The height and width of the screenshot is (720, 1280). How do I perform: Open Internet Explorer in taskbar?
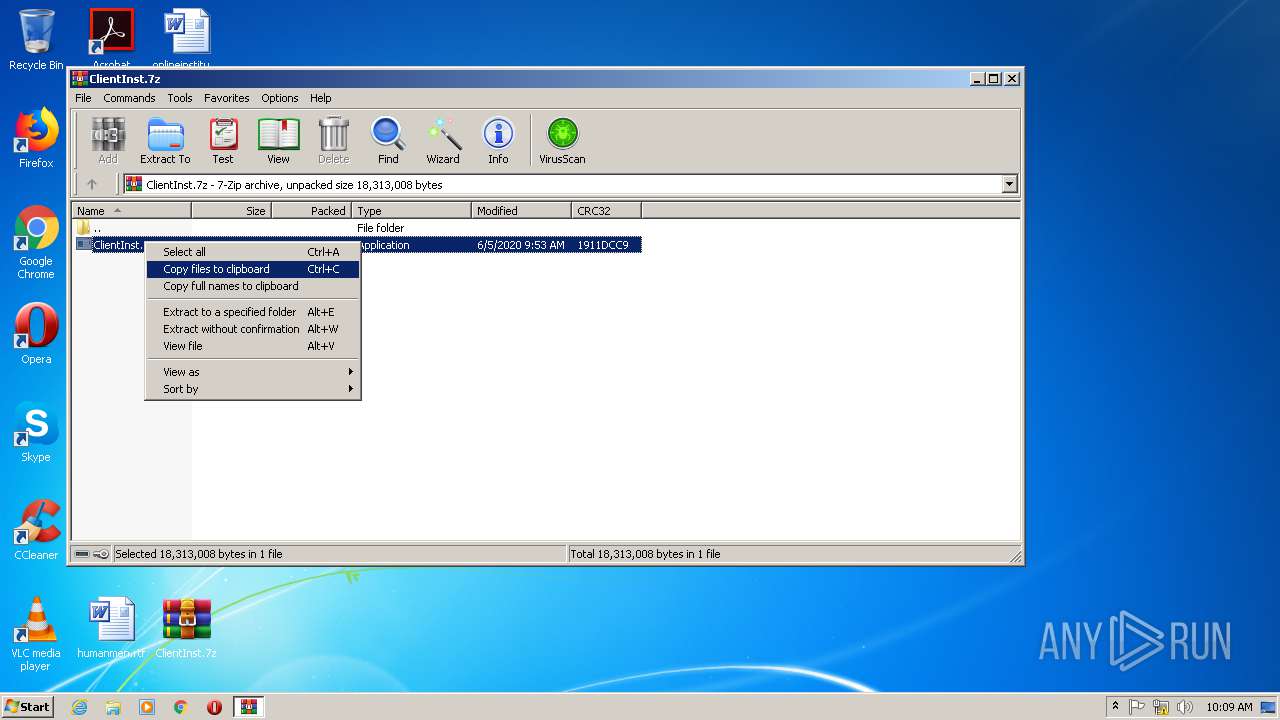pyautogui.click(x=79, y=707)
